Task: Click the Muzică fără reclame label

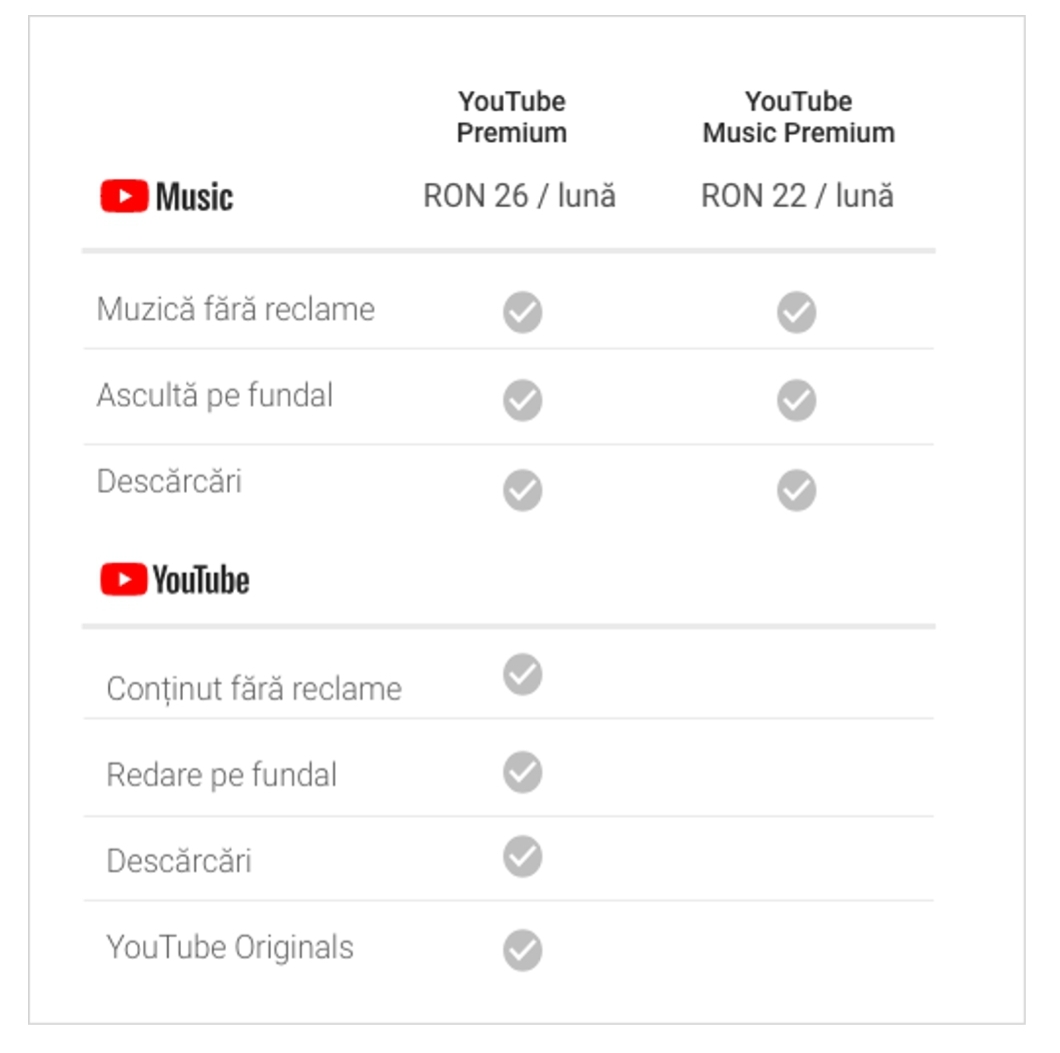Action: [x=235, y=310]
